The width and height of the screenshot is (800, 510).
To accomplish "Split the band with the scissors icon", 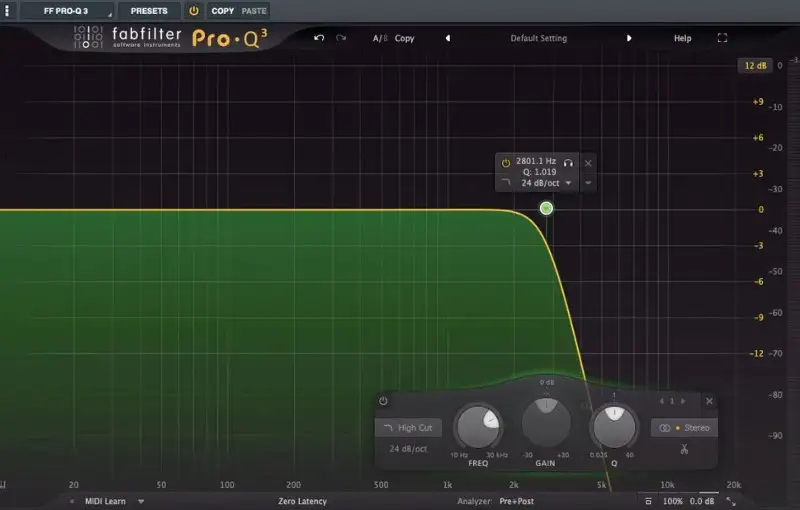I will [x=684, y=449].
